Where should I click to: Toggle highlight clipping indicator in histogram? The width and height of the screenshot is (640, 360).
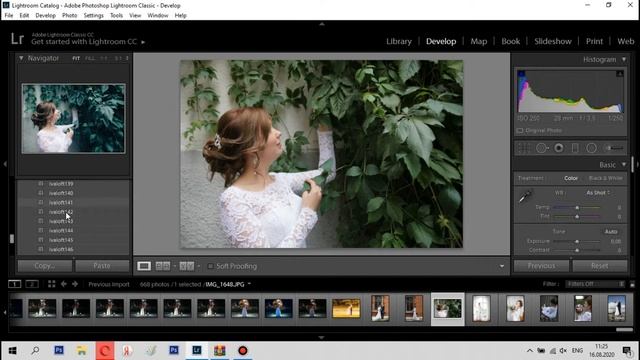620,74
